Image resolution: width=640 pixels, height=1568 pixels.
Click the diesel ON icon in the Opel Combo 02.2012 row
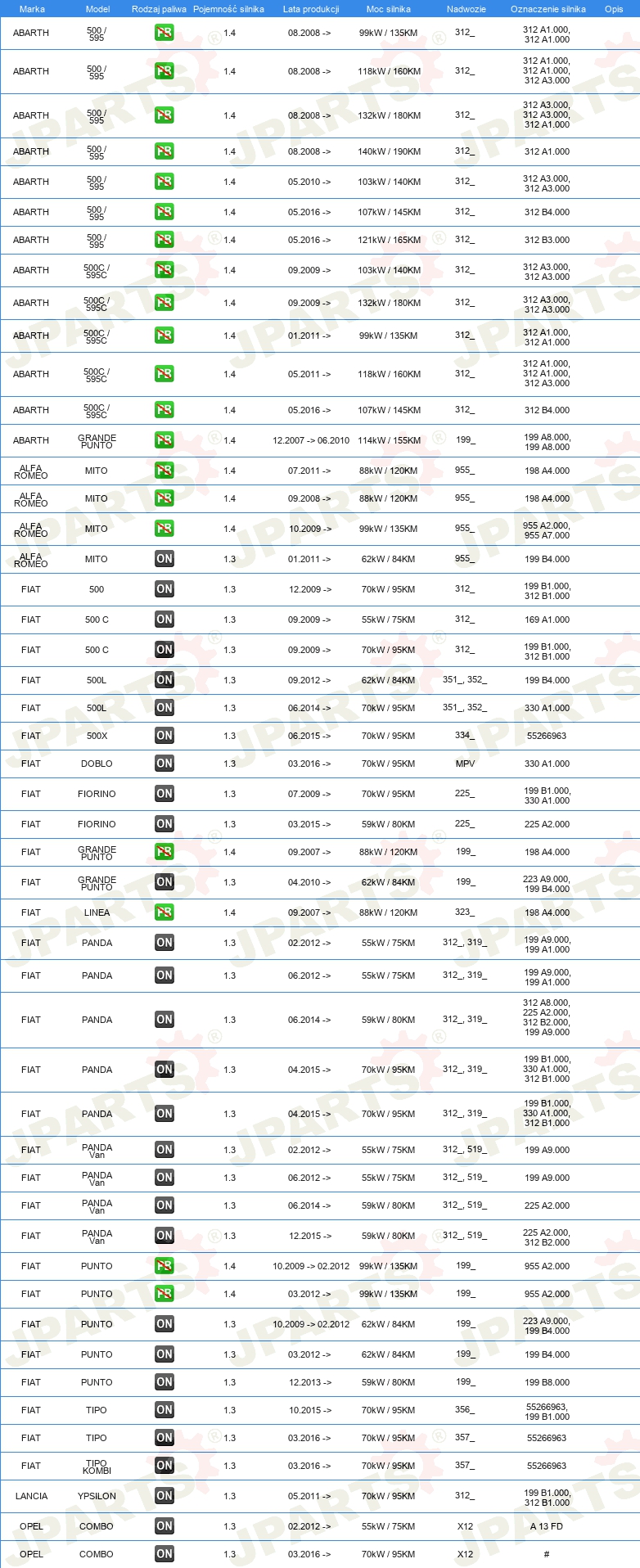tap(165, 1526)
